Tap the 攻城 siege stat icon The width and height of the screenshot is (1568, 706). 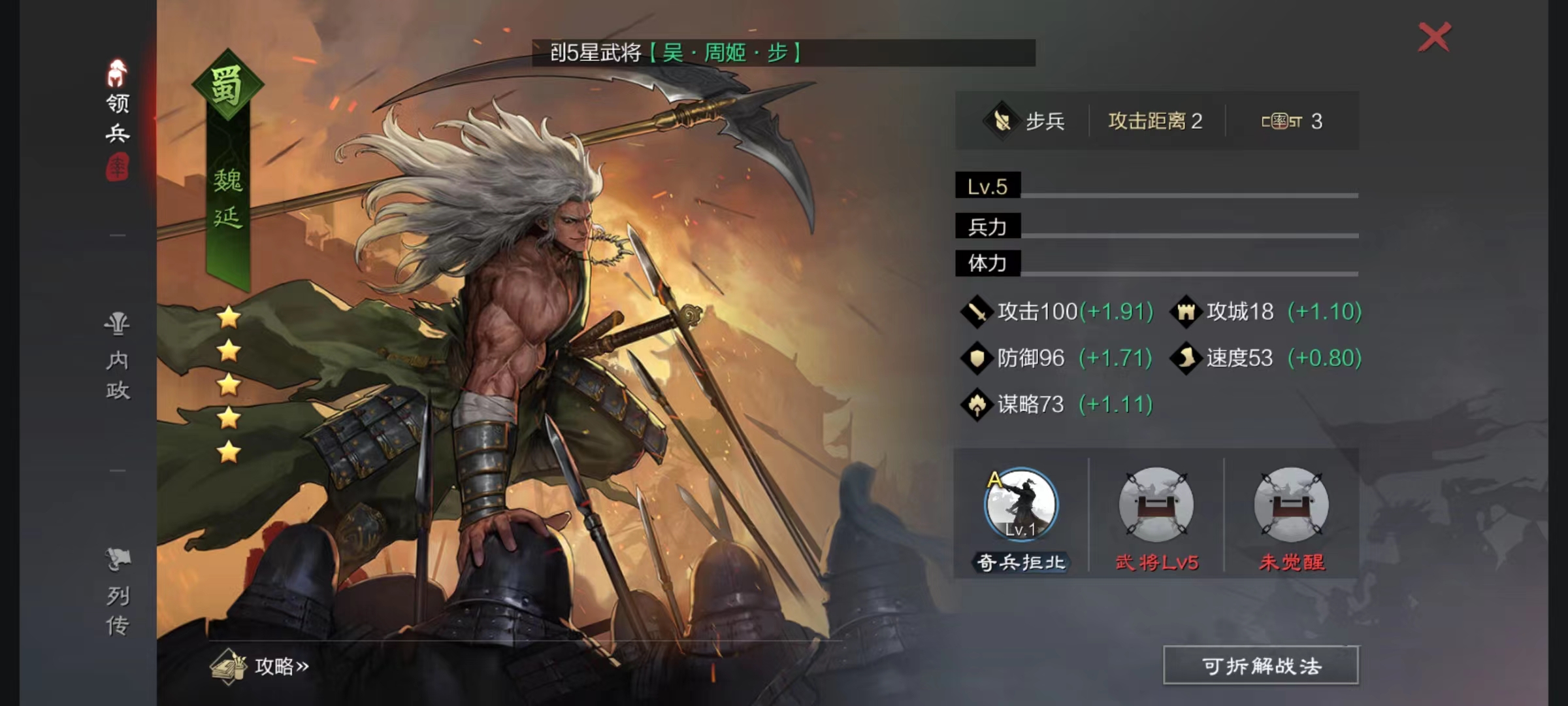pos(1186,312)
